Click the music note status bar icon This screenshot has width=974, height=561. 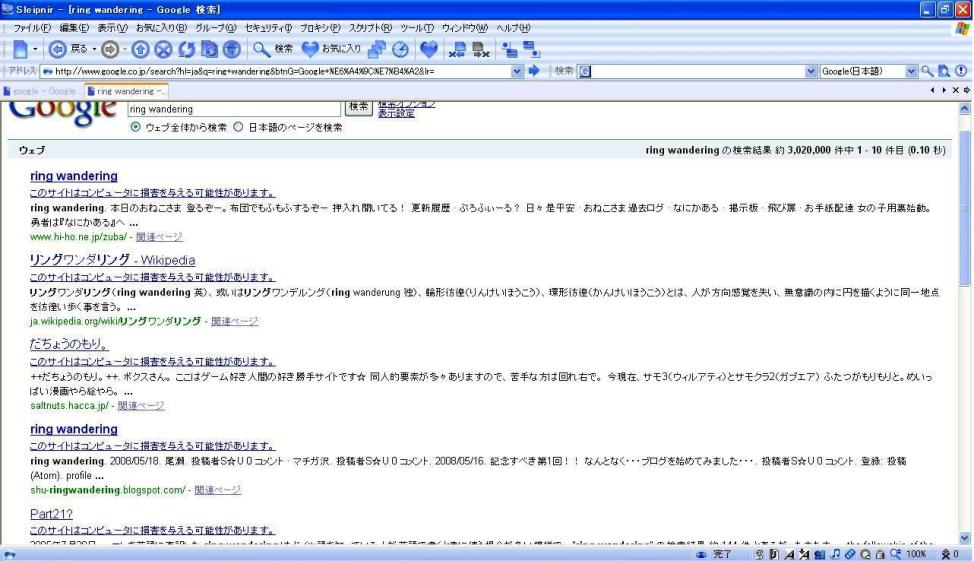click(x=835, y=554)
